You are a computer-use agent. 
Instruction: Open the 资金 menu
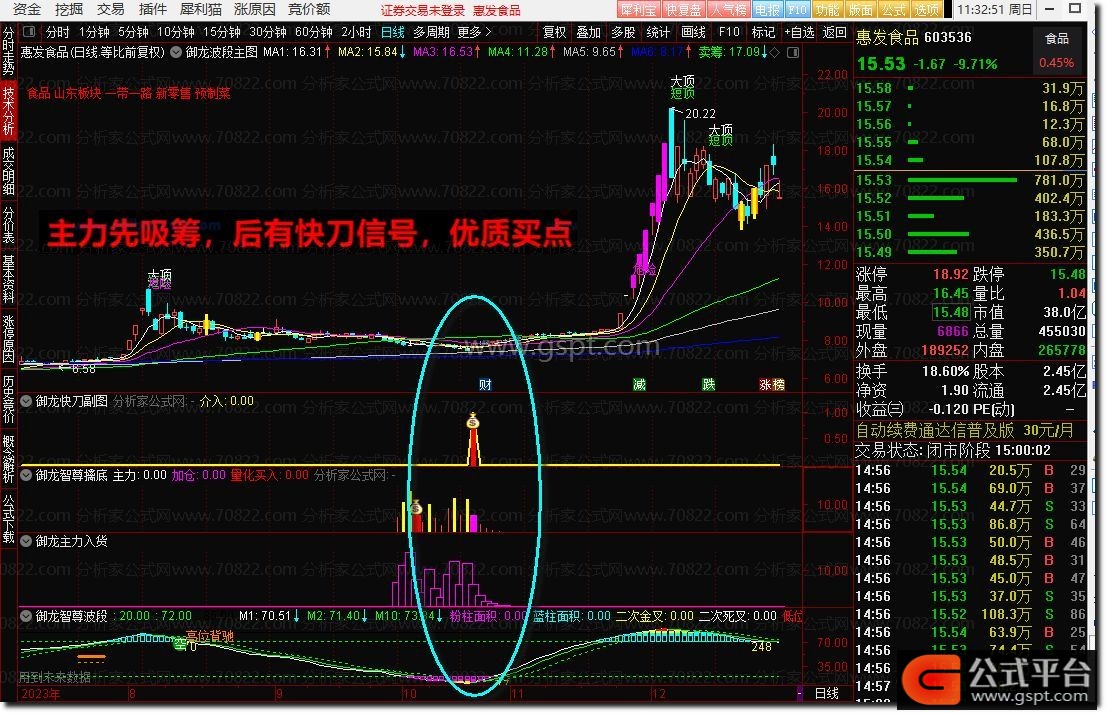(x=27, y=9)
